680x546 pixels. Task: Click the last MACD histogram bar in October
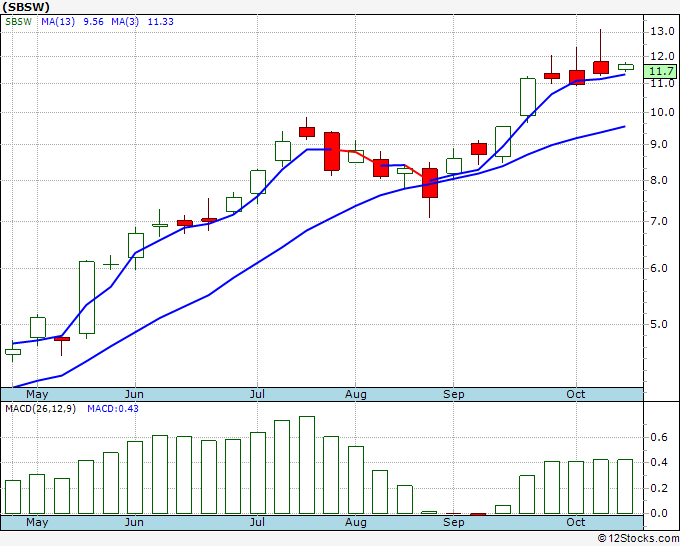[x=625, y=487]
